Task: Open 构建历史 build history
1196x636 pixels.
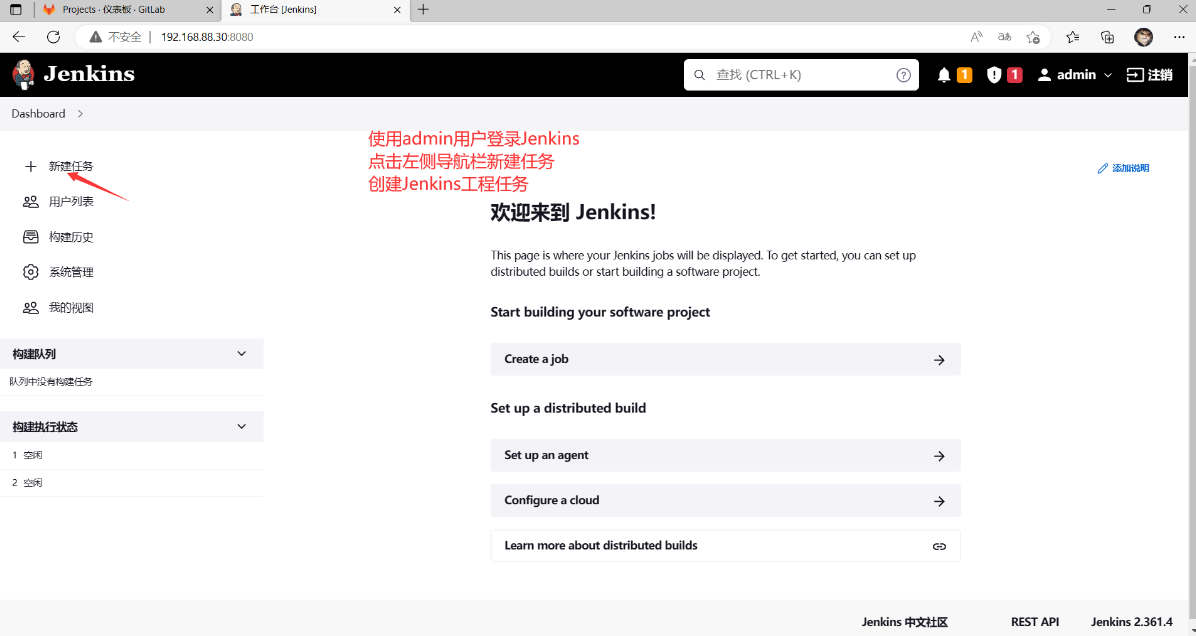Action: 71,237
